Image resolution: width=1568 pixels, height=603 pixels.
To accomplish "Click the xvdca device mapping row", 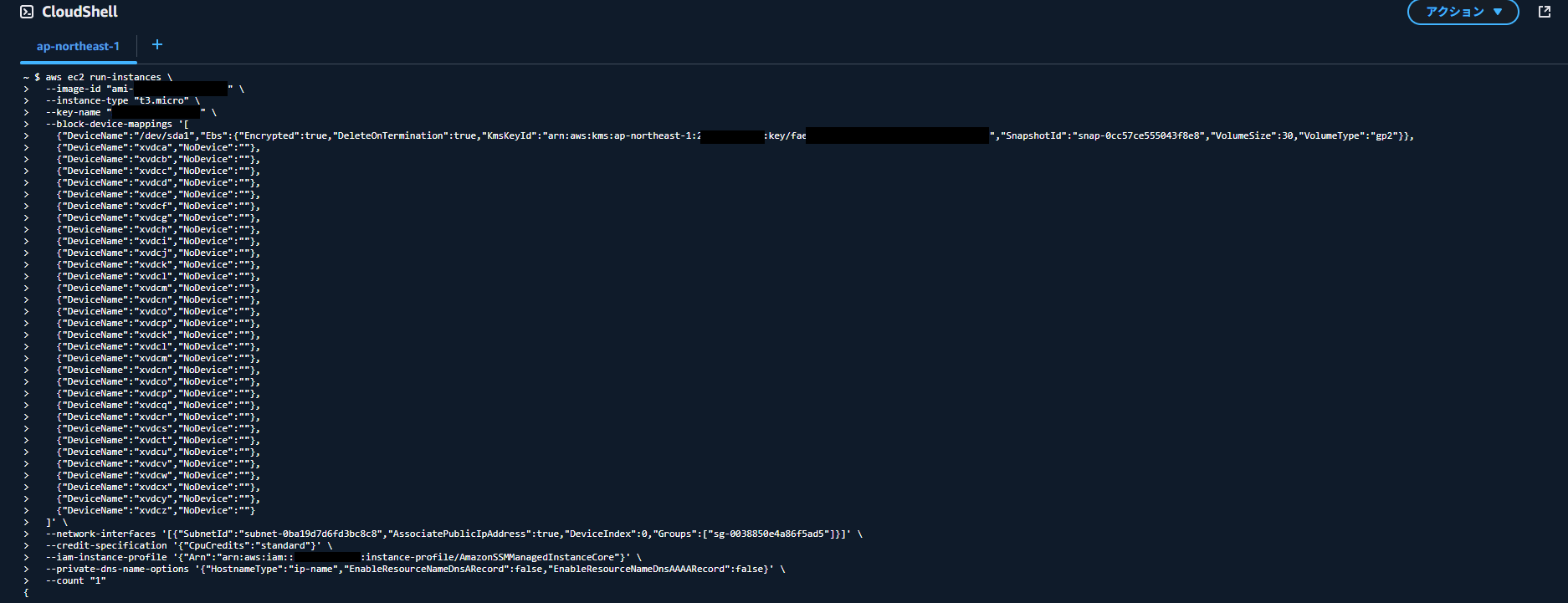I will tap(158, 147).
